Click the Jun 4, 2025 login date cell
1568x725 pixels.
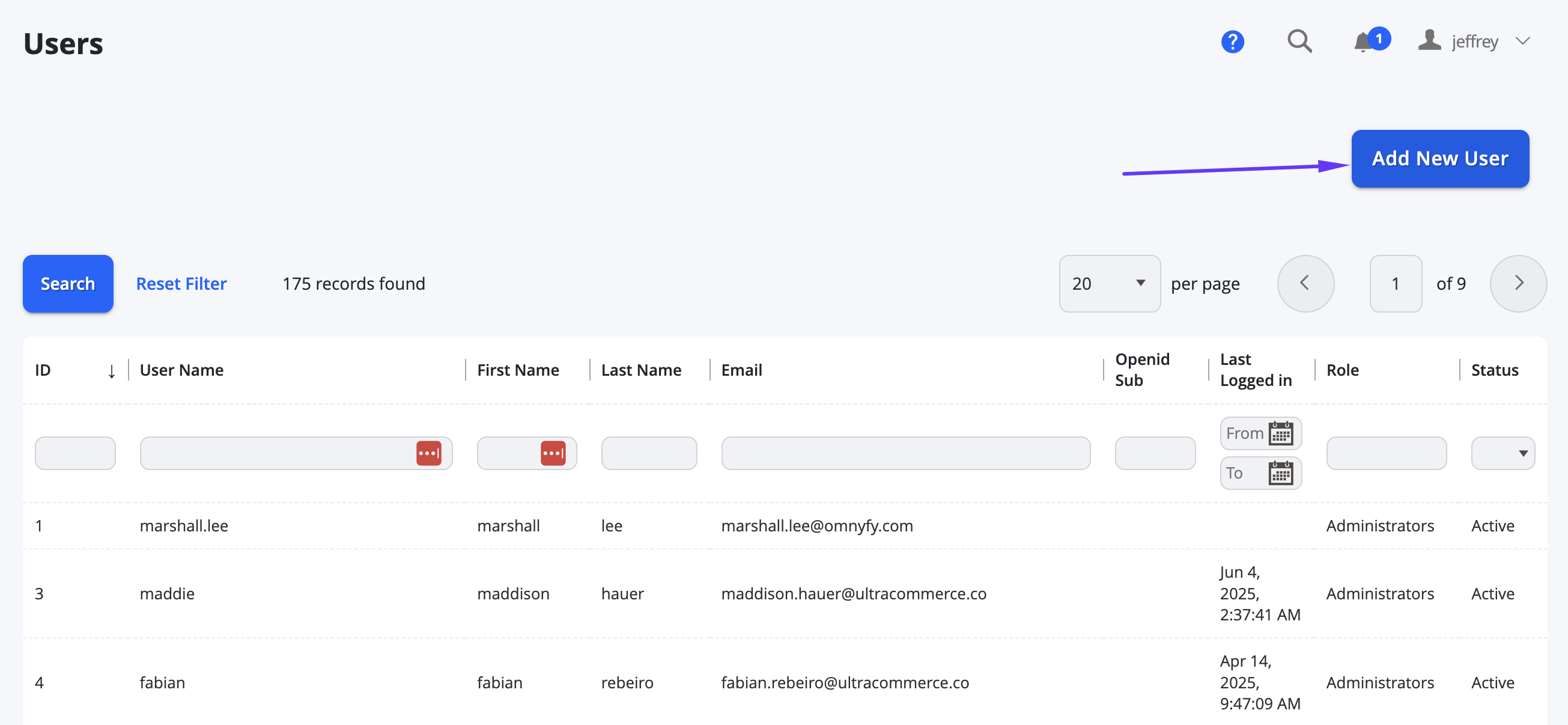(1259, 593)
